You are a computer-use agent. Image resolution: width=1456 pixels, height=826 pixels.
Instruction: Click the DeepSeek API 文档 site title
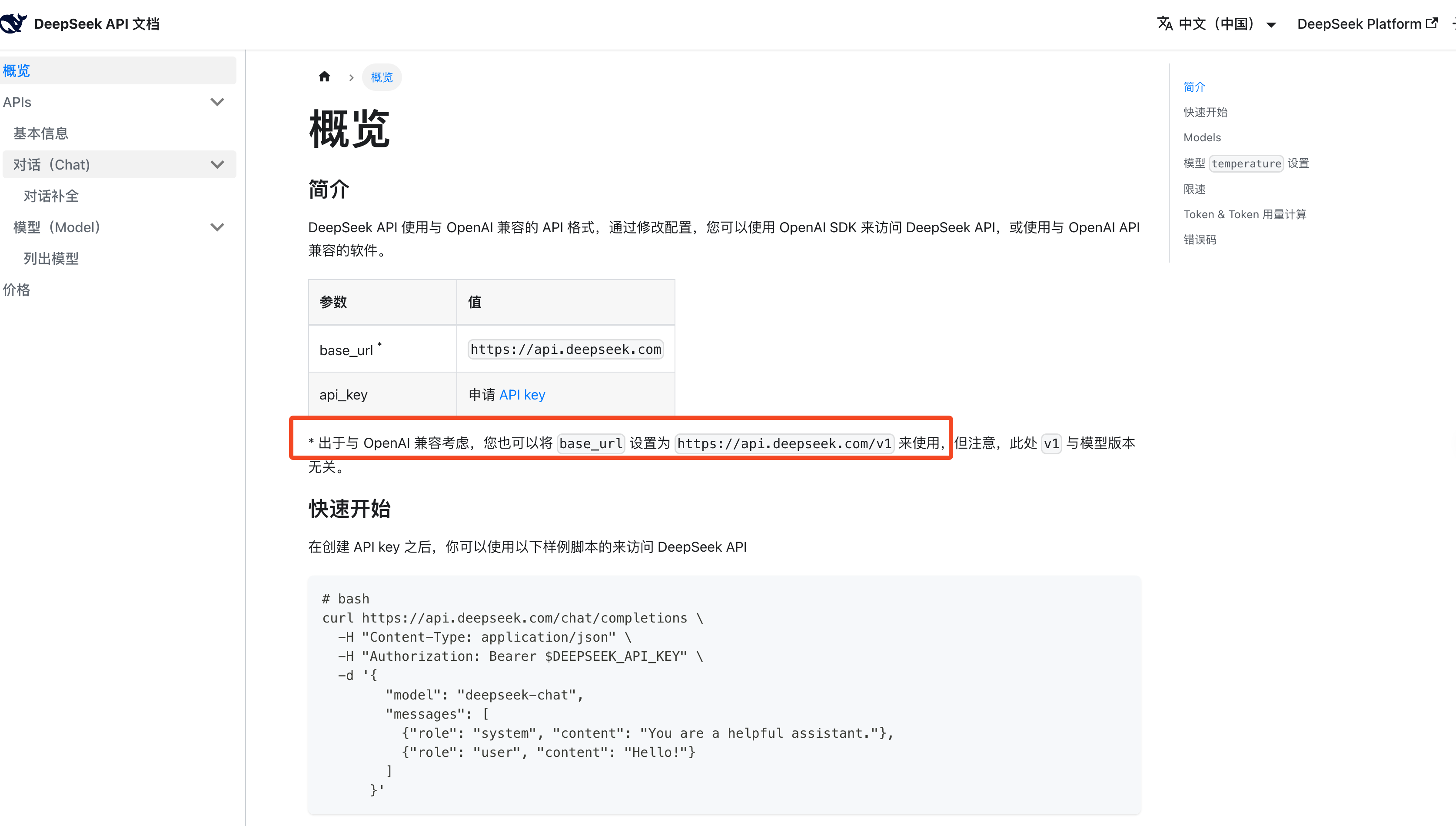[x=97, y=24]
